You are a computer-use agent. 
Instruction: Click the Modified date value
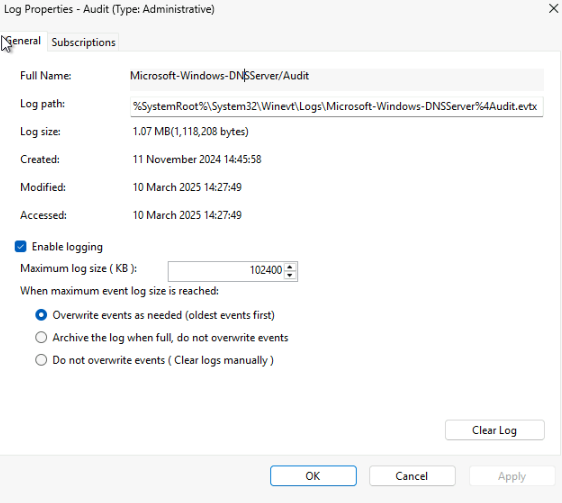[187, 187]
